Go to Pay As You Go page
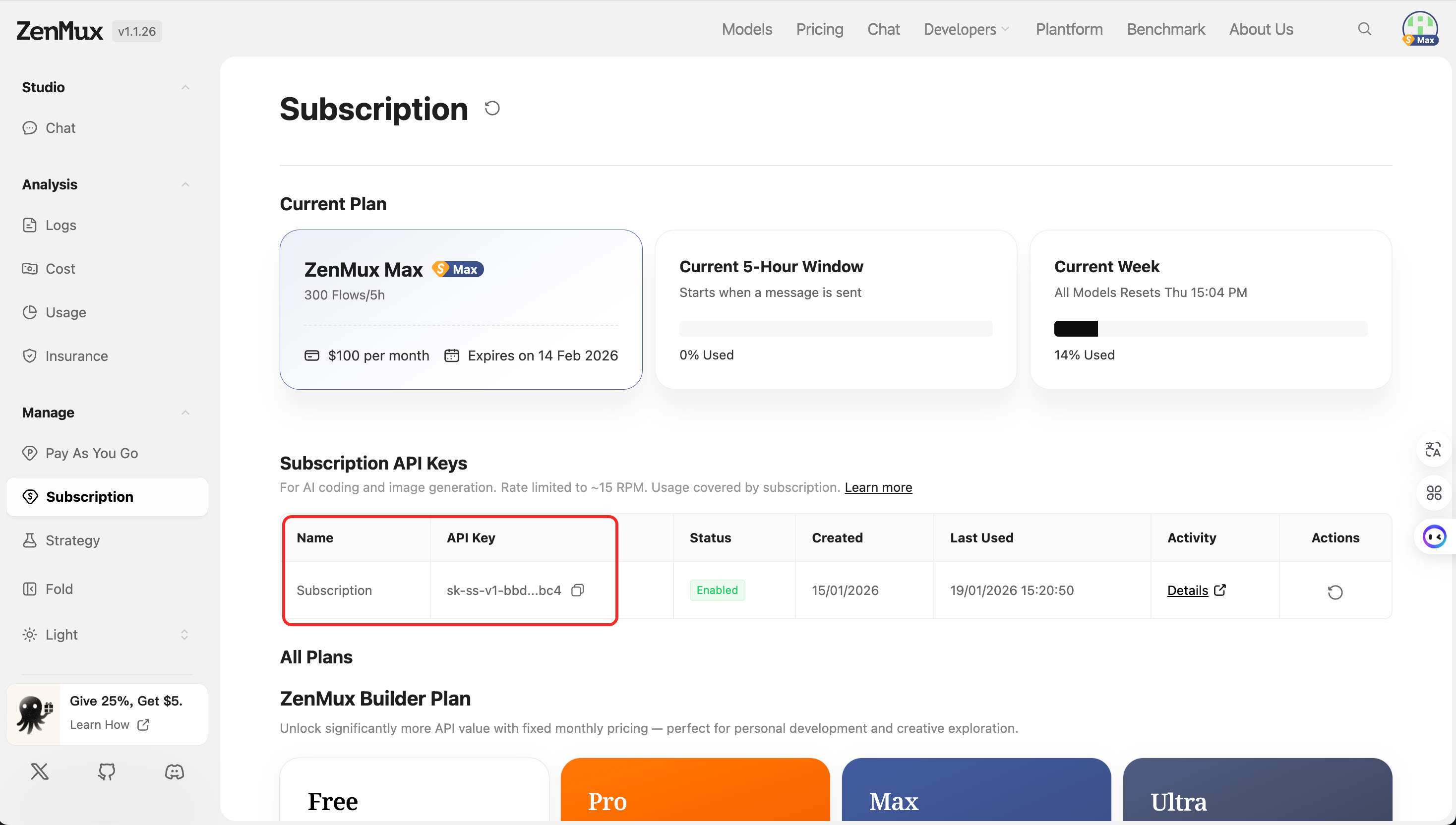Image resolution: width=1456 pixels, height=825 pixels. point(91,453)
